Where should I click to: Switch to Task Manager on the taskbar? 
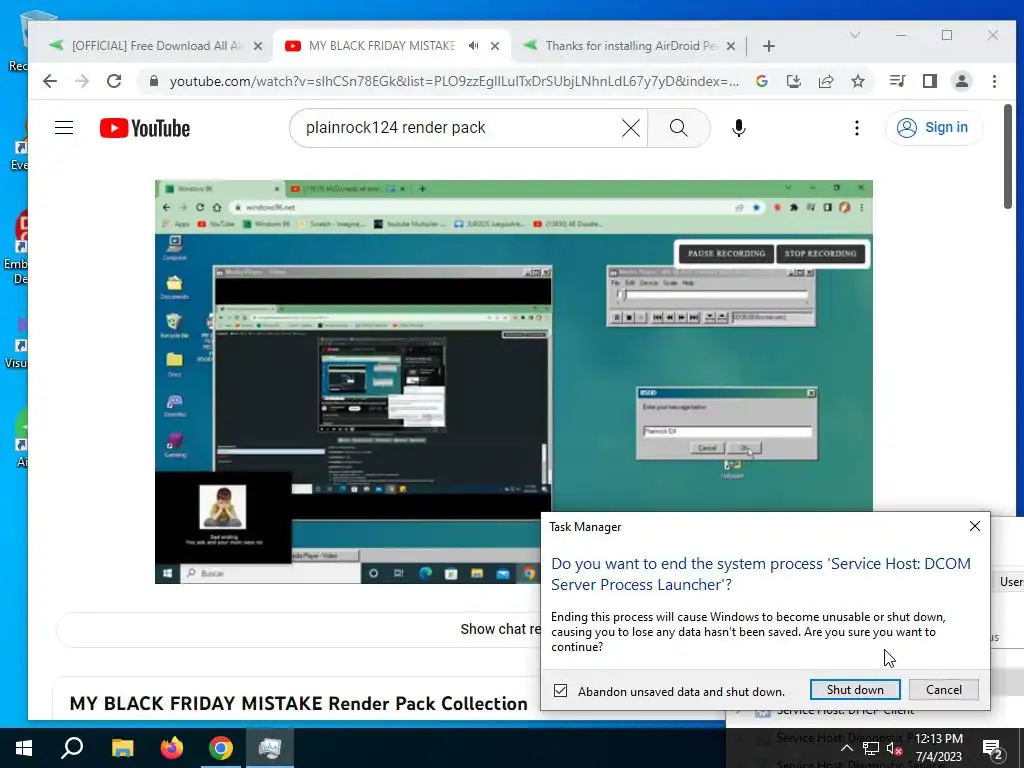[x=270, y=748]
